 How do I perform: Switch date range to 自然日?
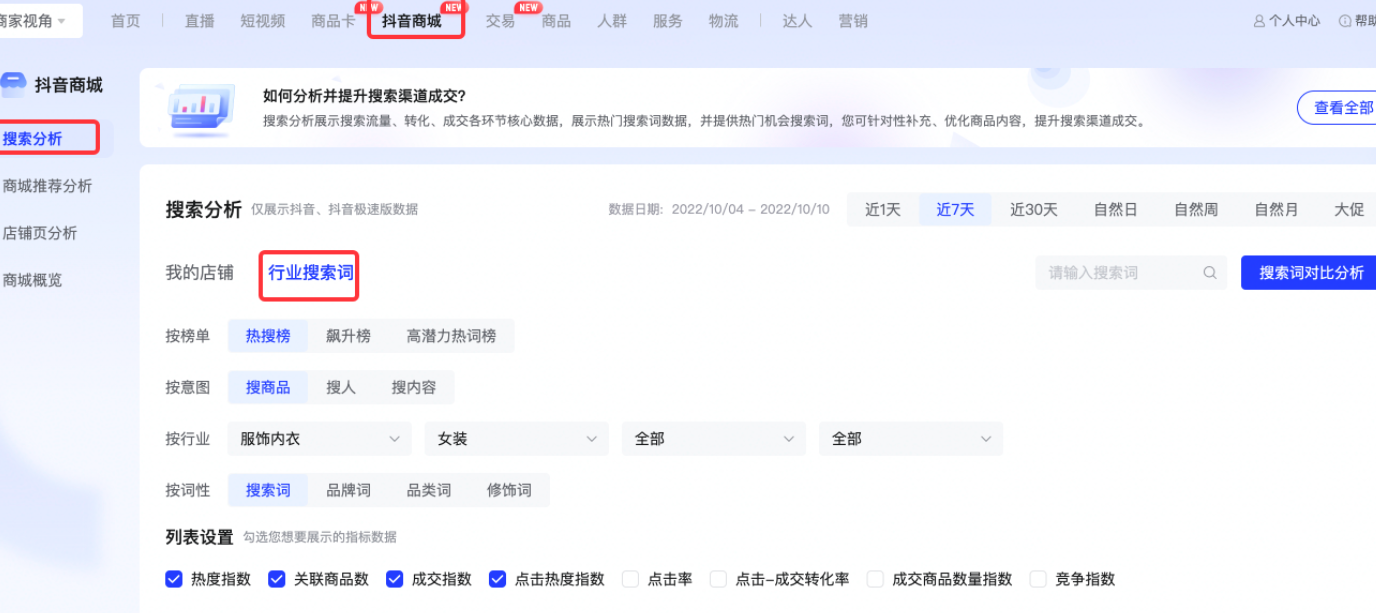[1115, 210]
